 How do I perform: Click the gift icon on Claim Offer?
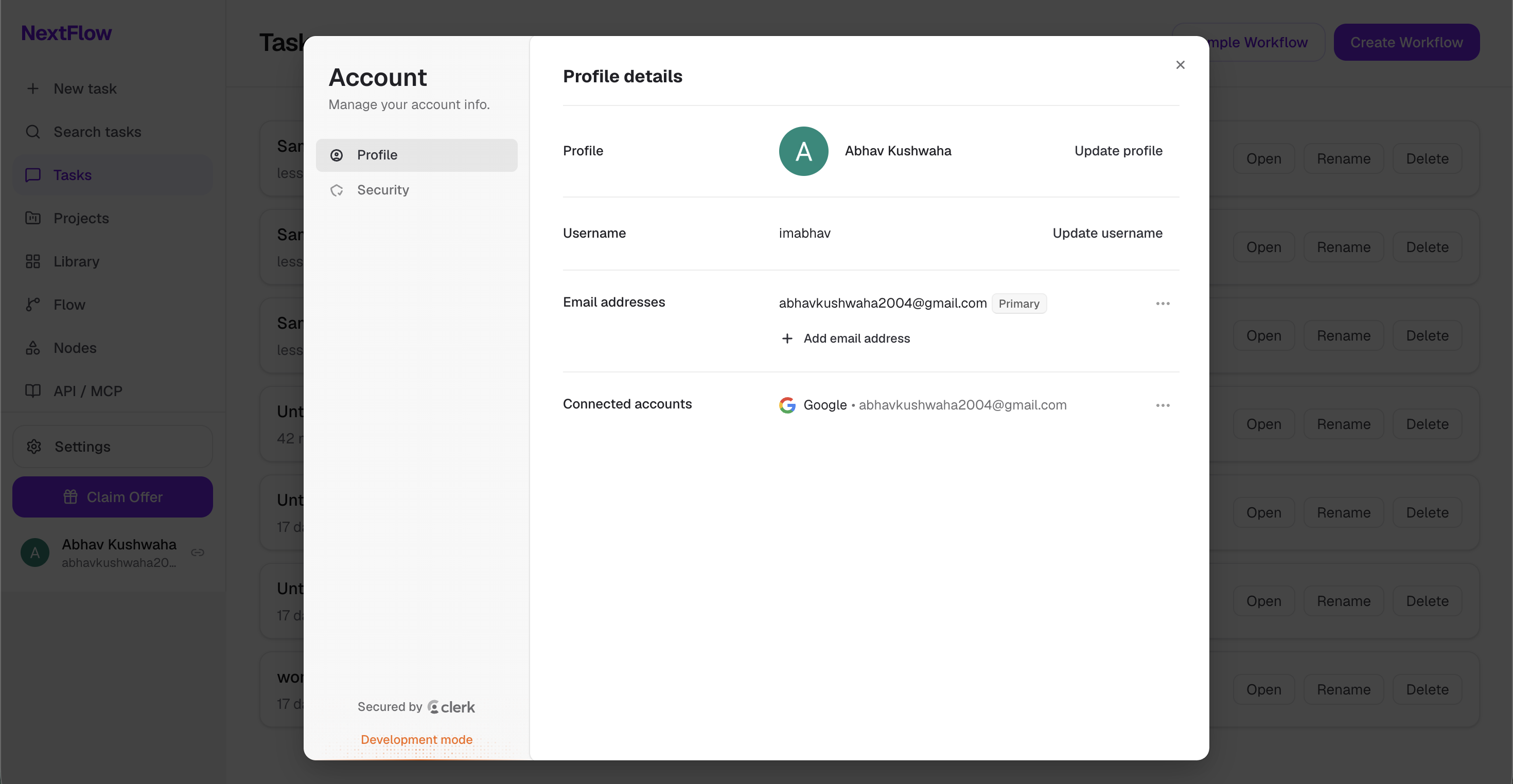71,497
